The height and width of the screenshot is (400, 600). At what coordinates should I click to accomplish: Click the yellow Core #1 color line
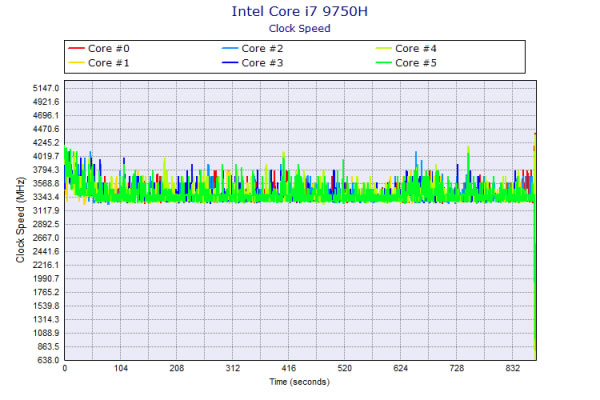coord(76,63)
